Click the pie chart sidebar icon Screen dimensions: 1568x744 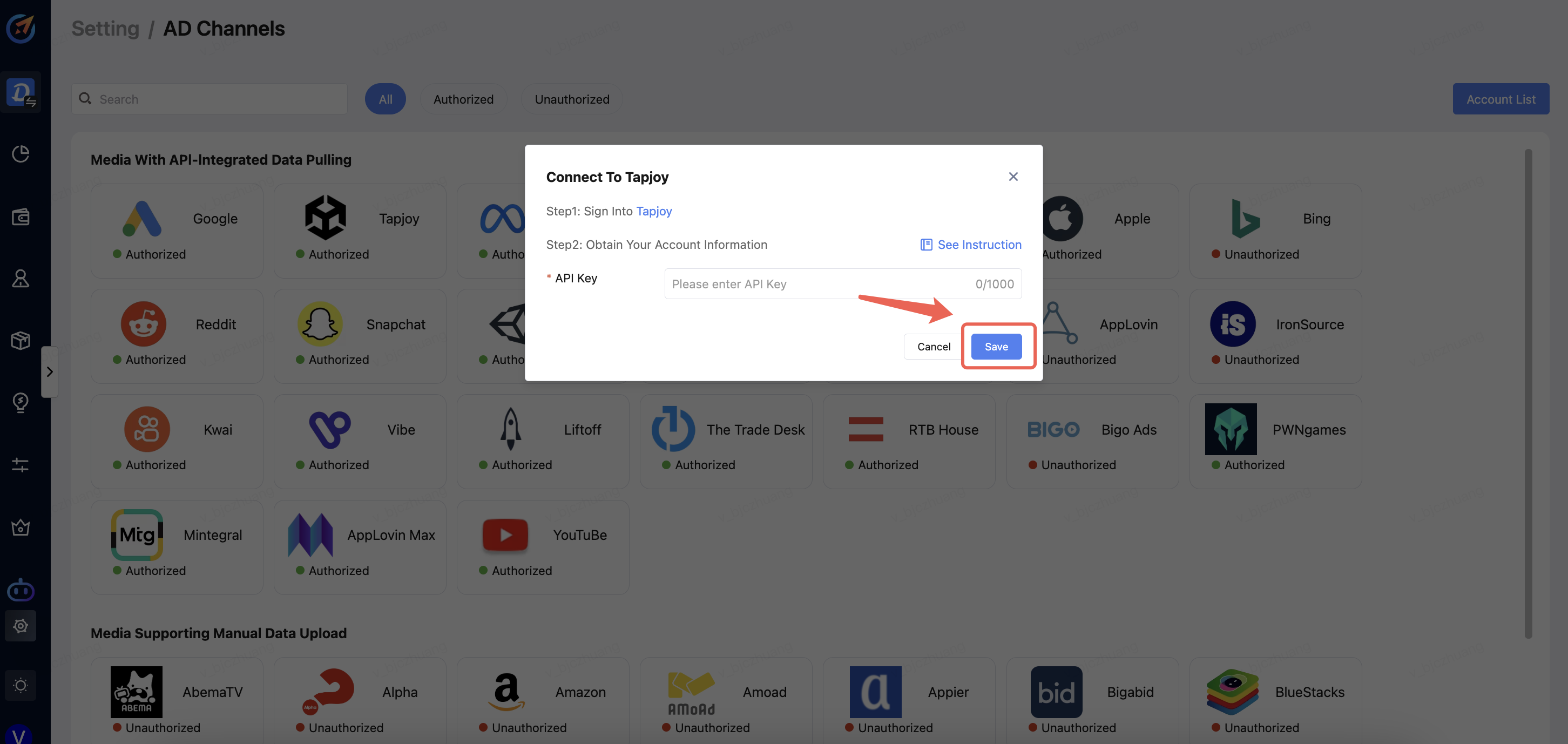coord(21,154)
